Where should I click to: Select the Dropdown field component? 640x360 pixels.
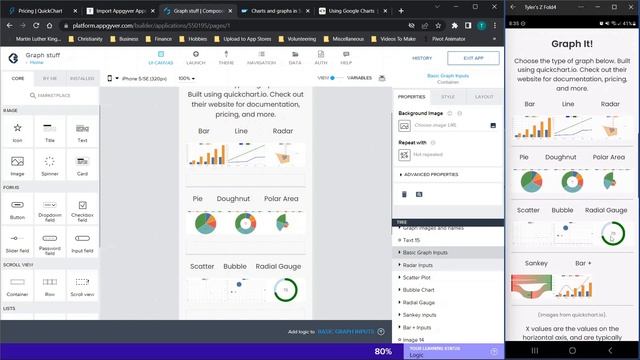pyautogui.click(x=50, y=209)
